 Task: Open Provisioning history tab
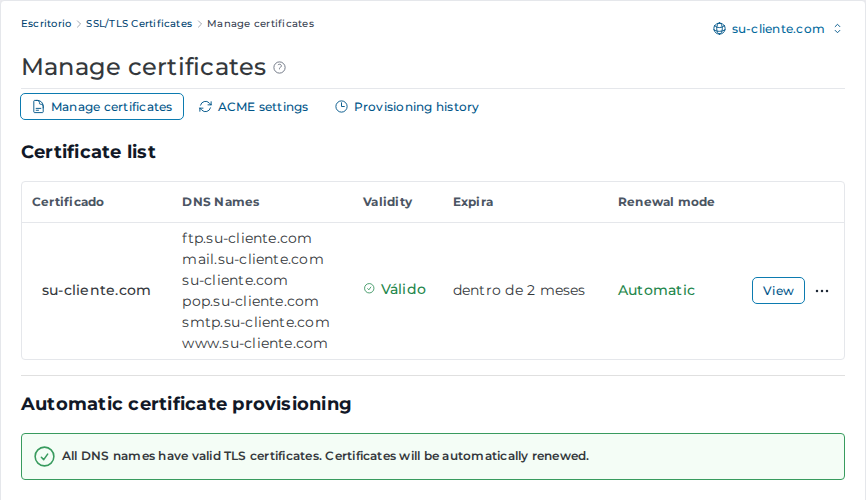tap(407, 107)
